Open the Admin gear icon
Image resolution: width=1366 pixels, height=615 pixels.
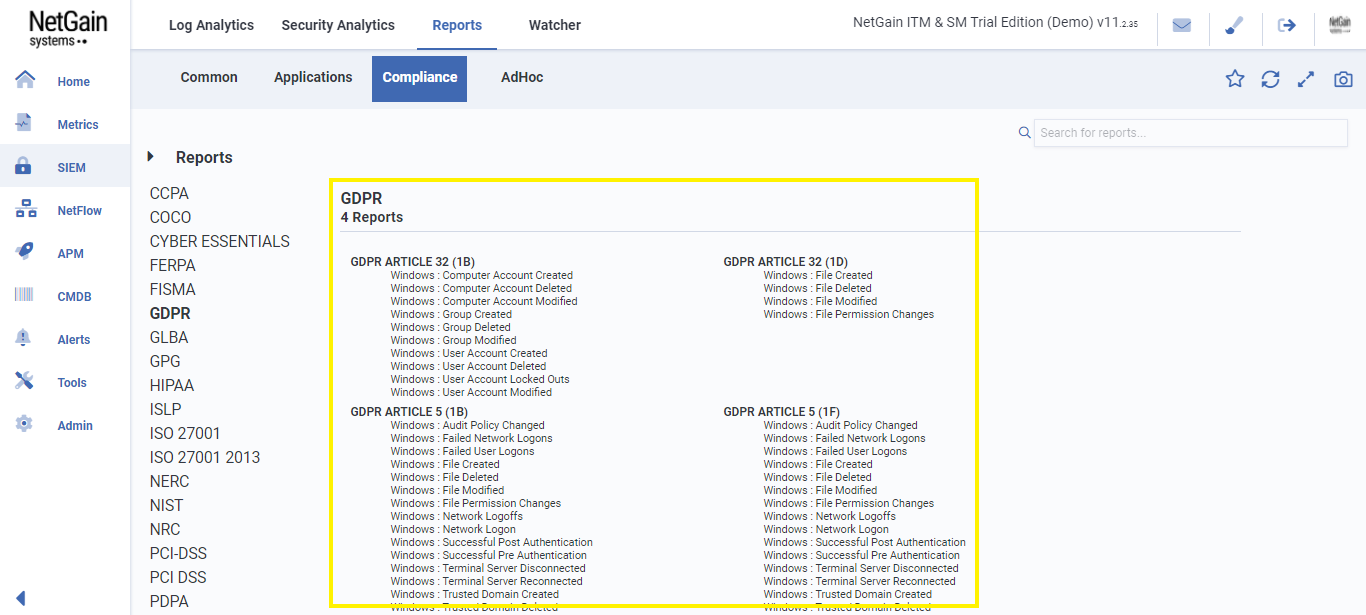click(x=25, y=424)
